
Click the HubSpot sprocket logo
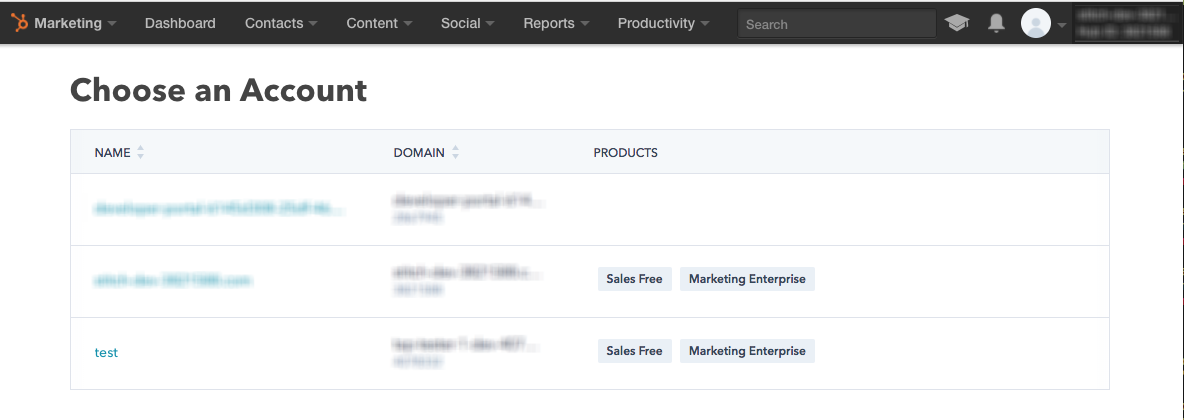(x=21, y=23)
